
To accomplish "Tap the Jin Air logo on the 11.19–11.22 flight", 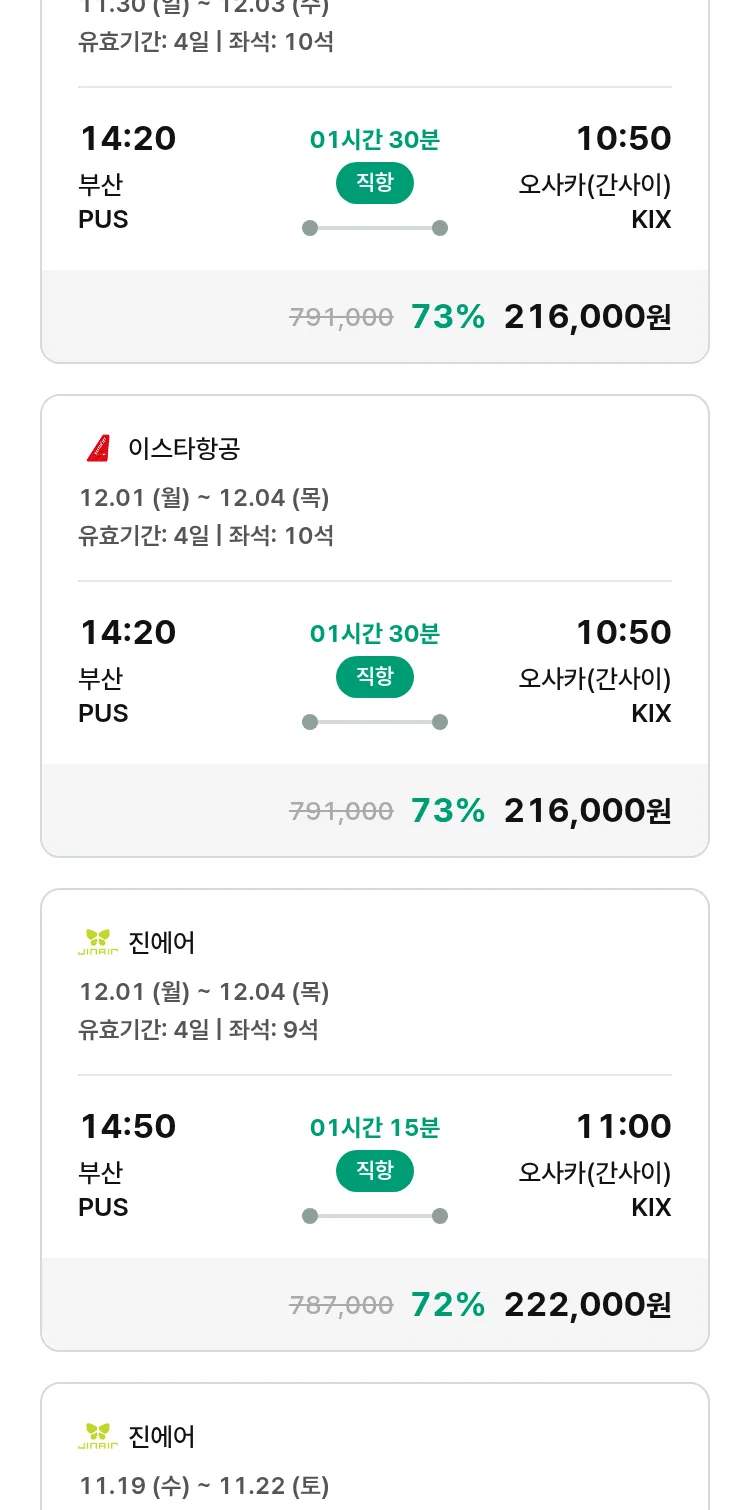I will (x=98, y=1436).
